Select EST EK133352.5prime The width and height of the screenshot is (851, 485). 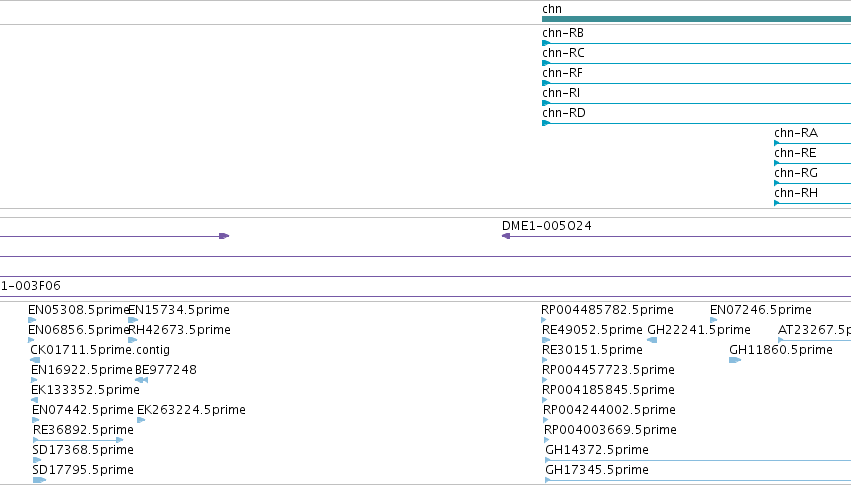pos(85,390)
